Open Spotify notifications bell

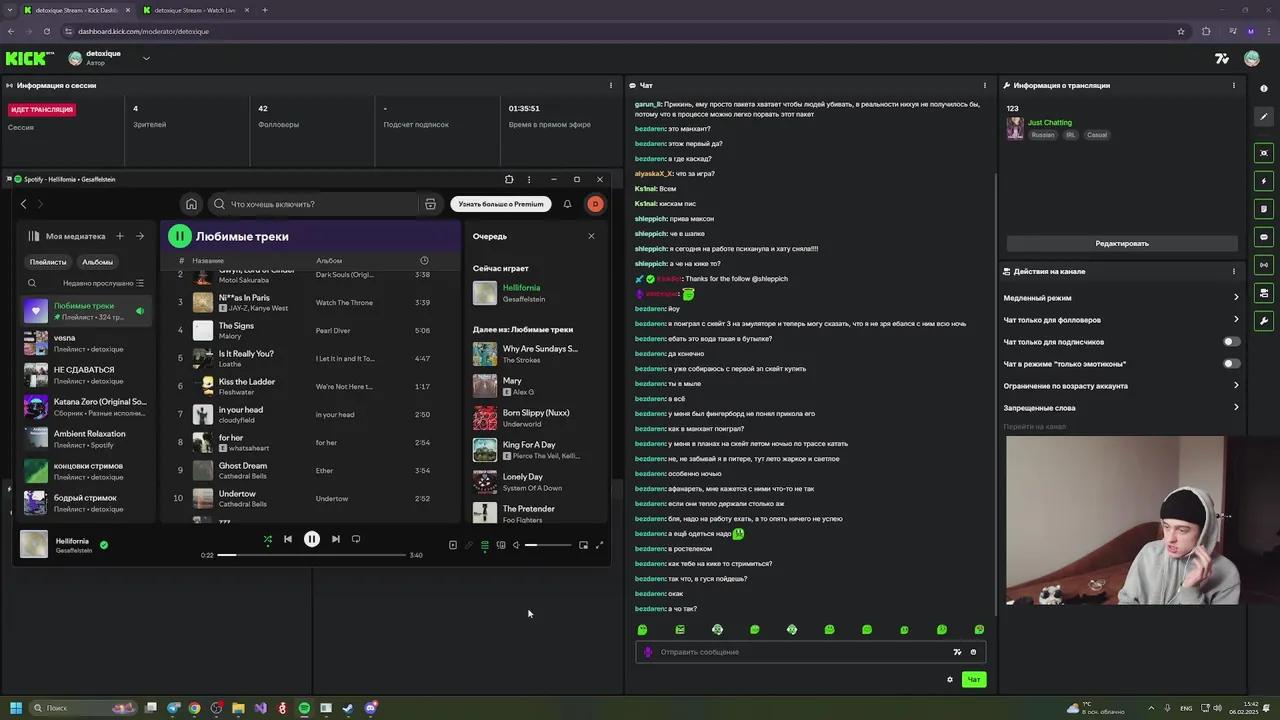tap(567, 204)
